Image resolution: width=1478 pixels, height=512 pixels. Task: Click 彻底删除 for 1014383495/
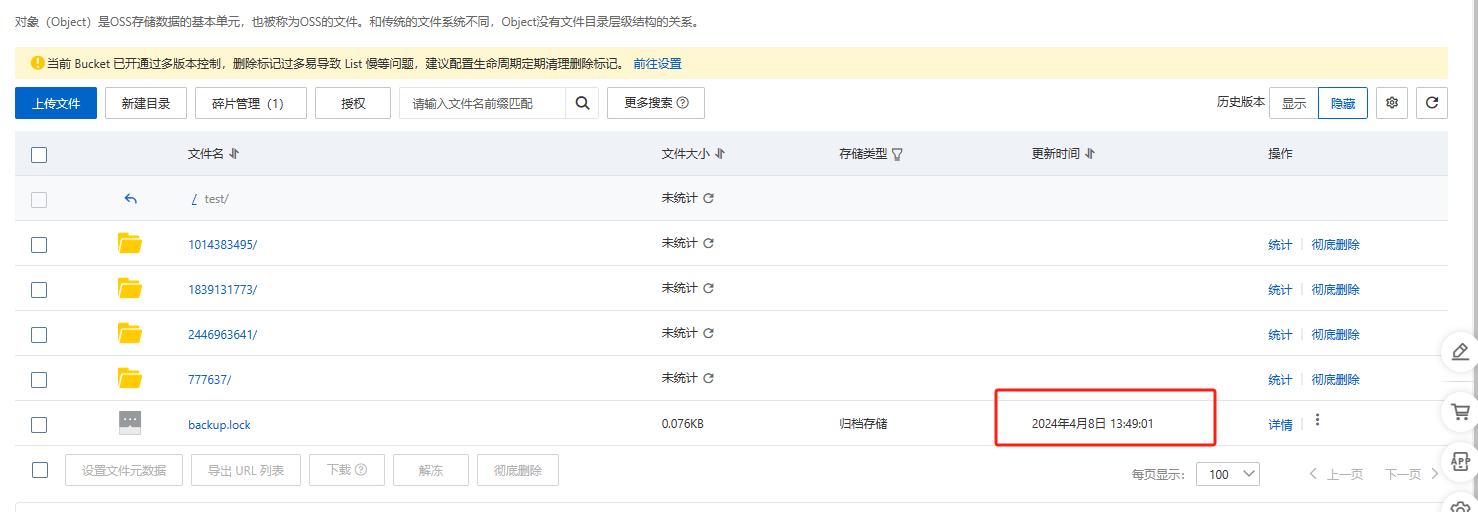click(x=1336, y=244)
